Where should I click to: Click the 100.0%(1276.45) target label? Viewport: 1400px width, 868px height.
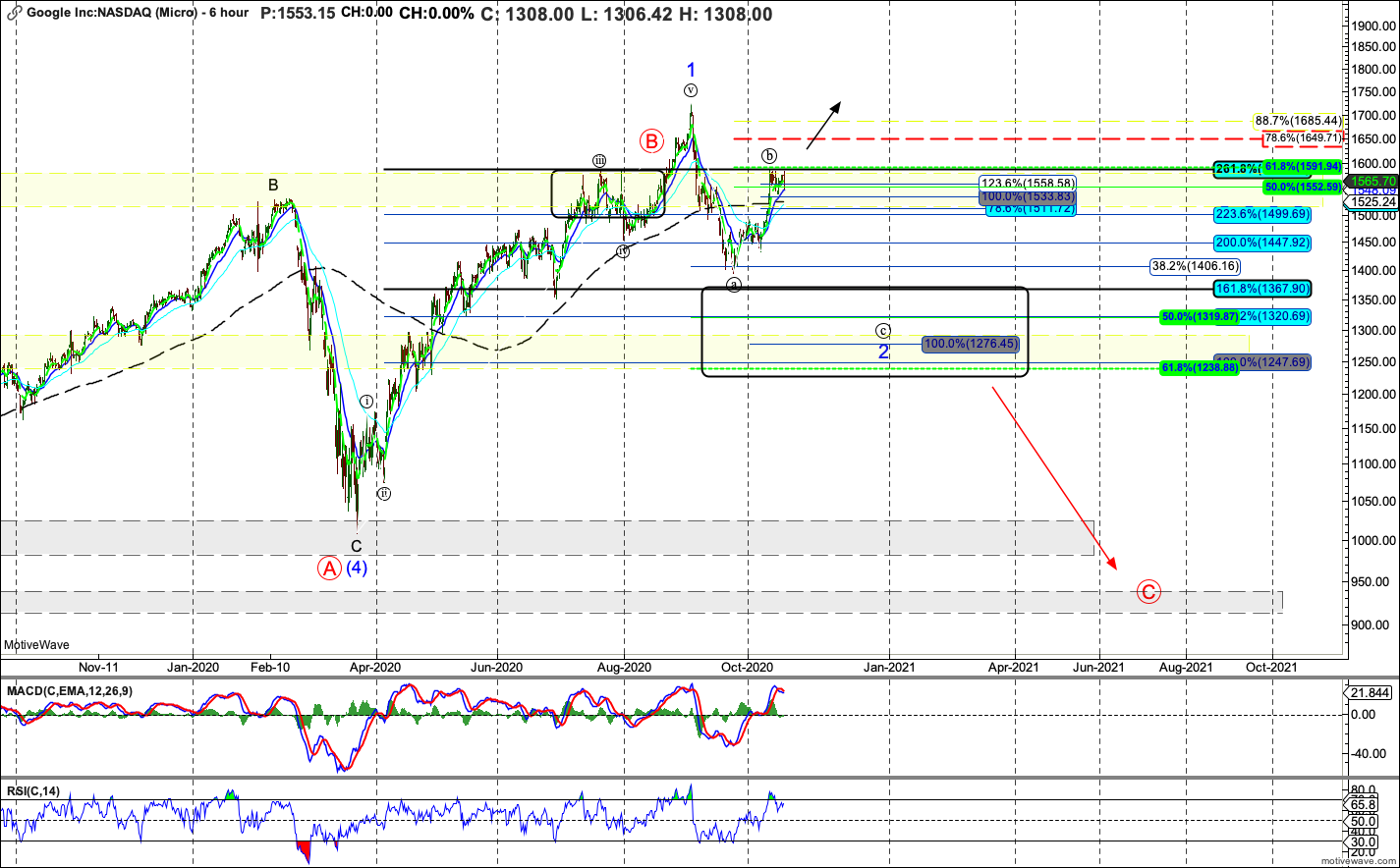point(972,344)
